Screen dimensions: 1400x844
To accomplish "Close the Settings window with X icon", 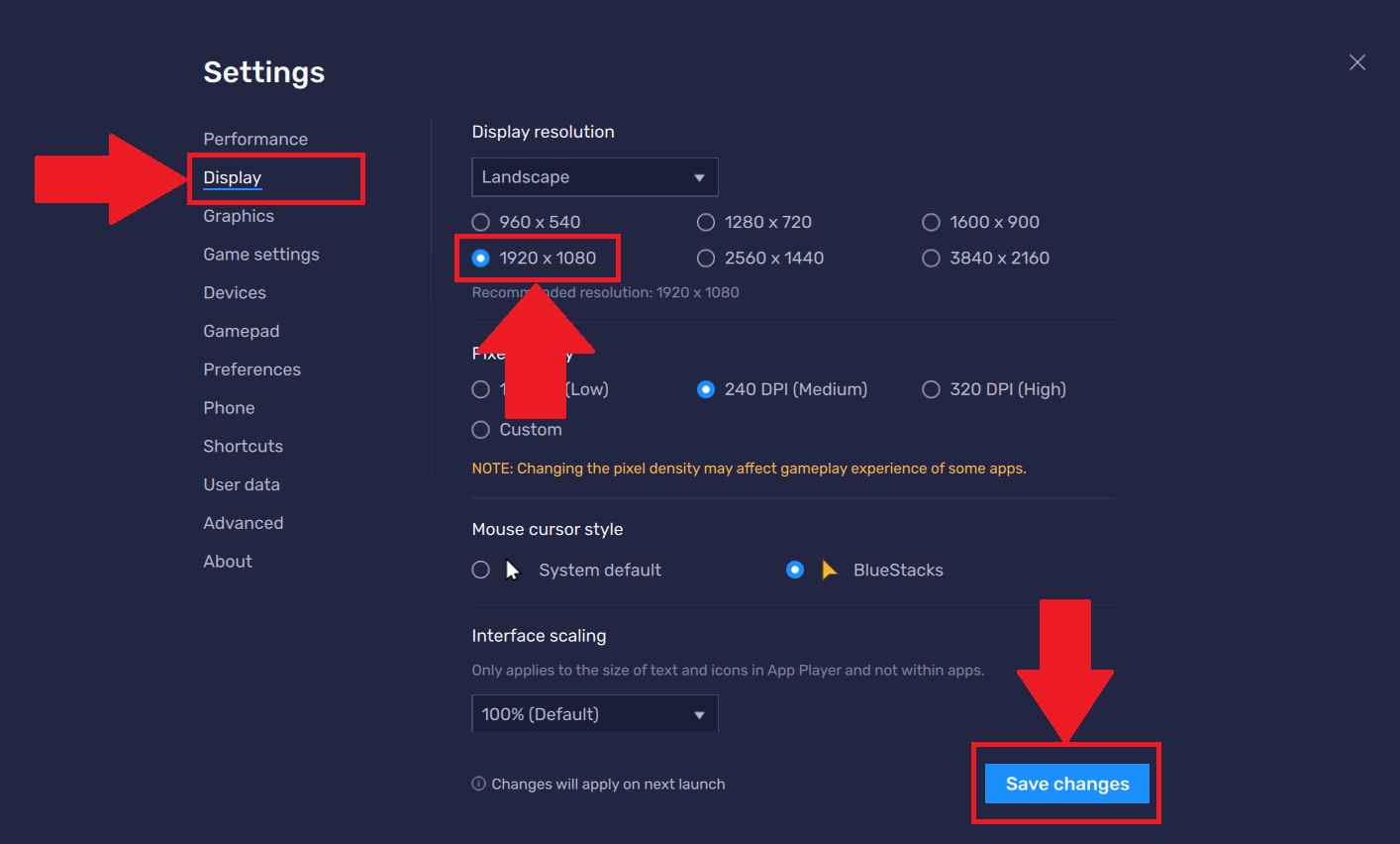I will tap(1357, 62).
